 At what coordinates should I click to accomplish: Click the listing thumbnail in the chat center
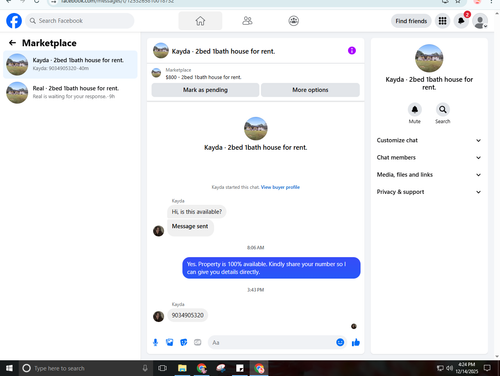pyautogui.click(x=256, y=128)
